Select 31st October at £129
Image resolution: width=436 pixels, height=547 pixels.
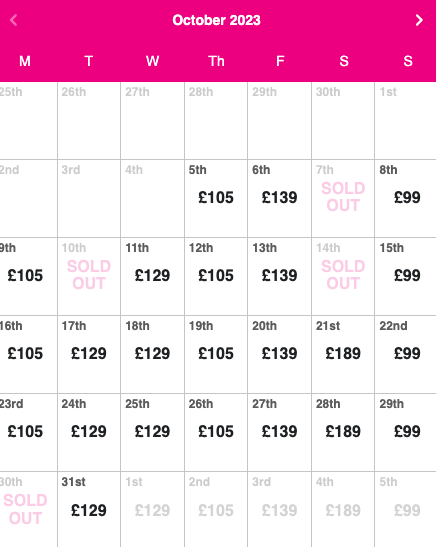[89, 510]
